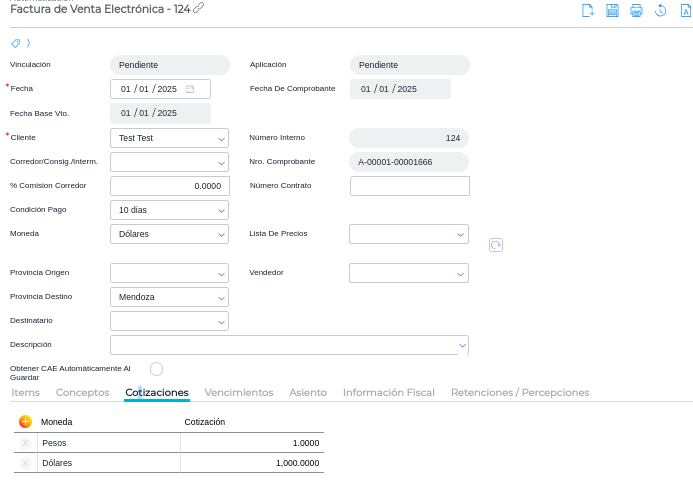Remove the Pesos row with its X icon

point(25,443)
